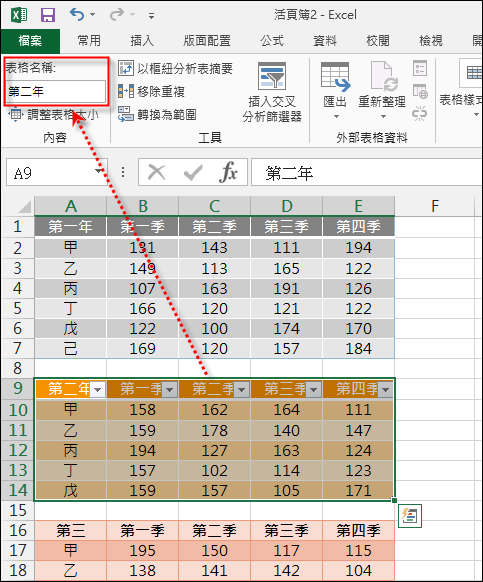
Task: Cancel formula entry with the X icon
Action: click(156, 173)
